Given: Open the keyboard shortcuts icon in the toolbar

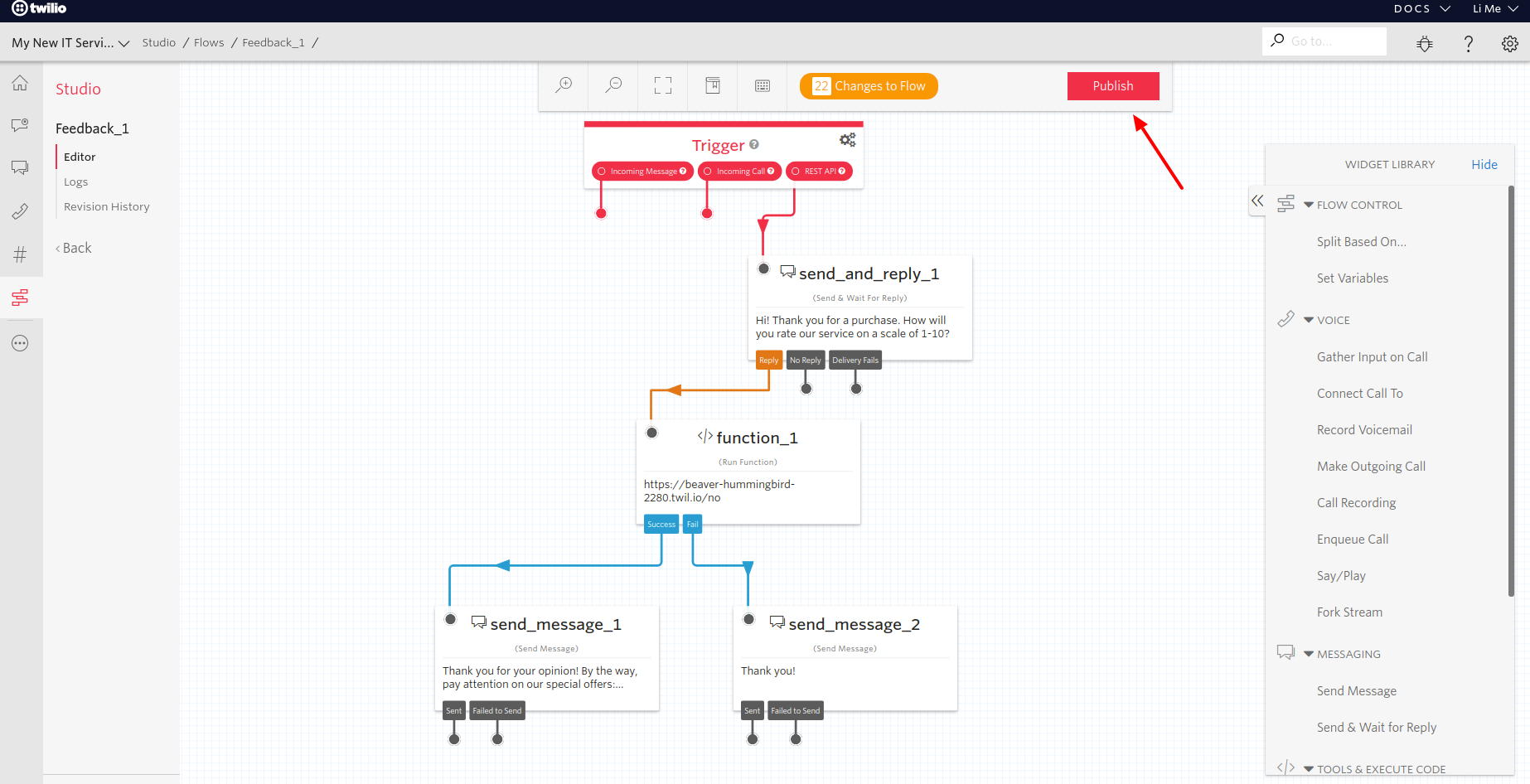Looking at the screenshot, I should pos(762,85).
